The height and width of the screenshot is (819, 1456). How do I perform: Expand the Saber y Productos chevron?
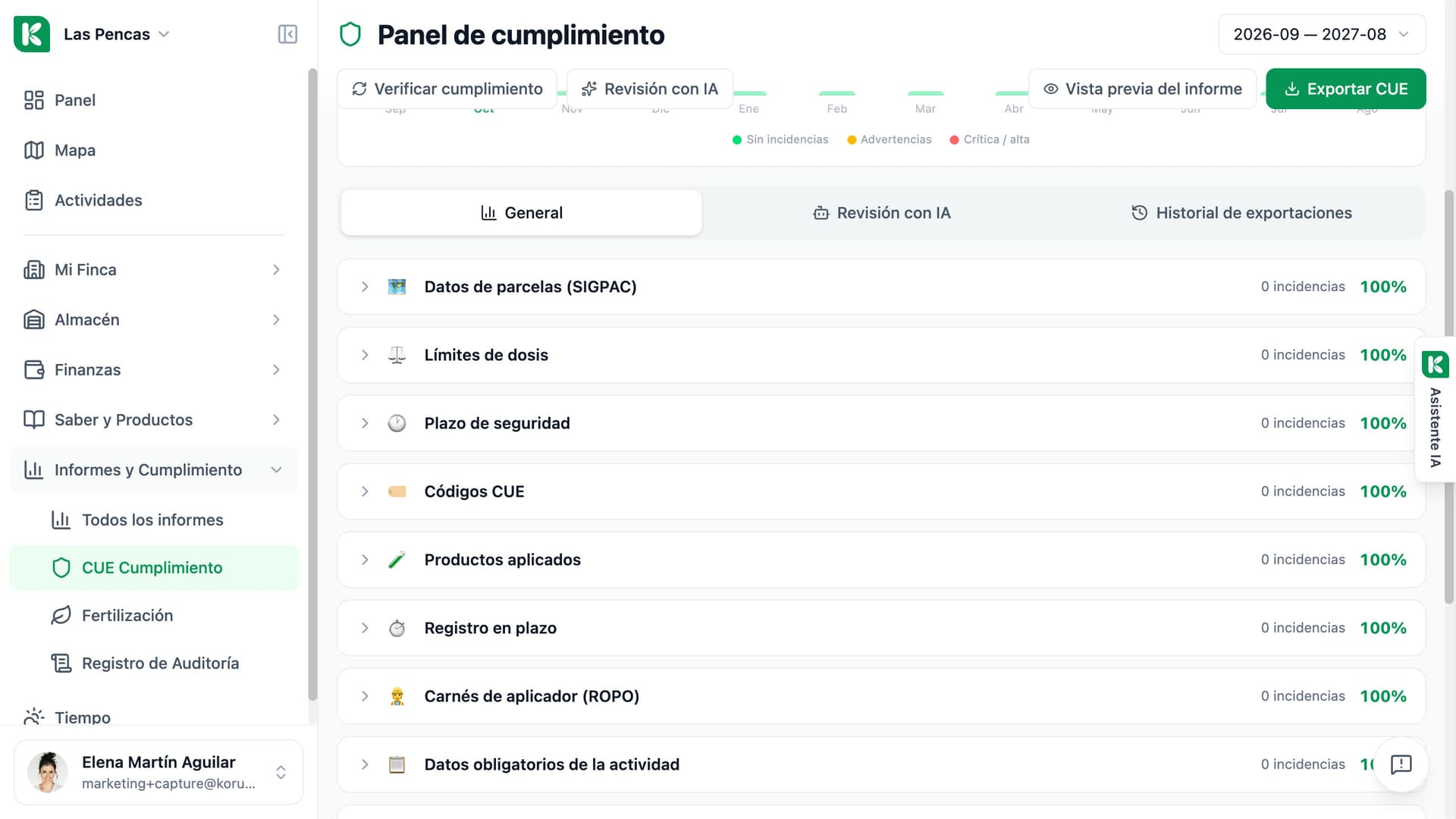click(276, 420)
